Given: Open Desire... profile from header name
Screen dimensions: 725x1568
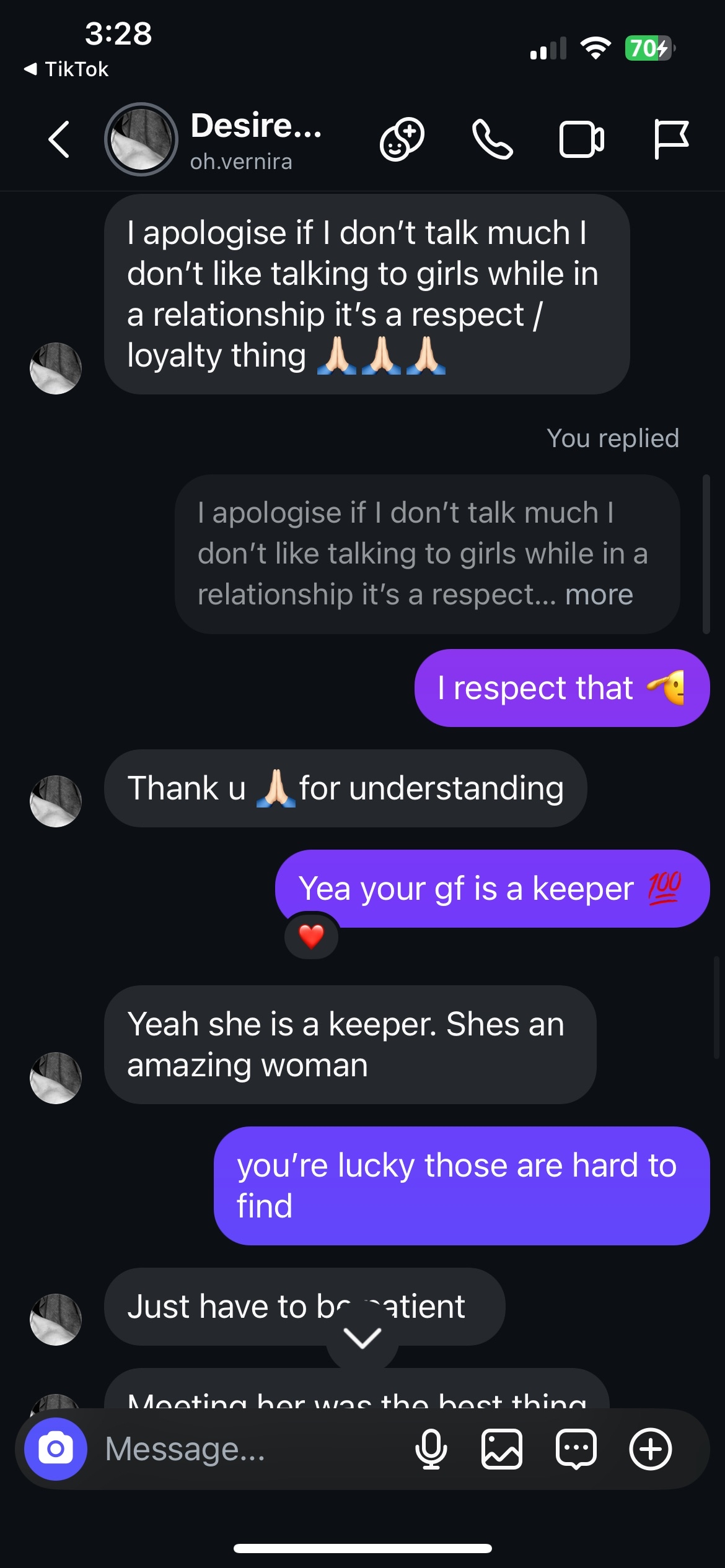Looking at the screenshot, I should (256, 126).
